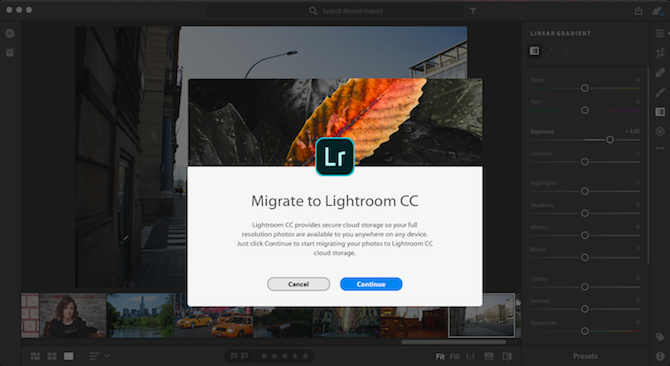Open the sort order dropdown
The width and height of the screenshot is (670, 366).
[99, 356]
